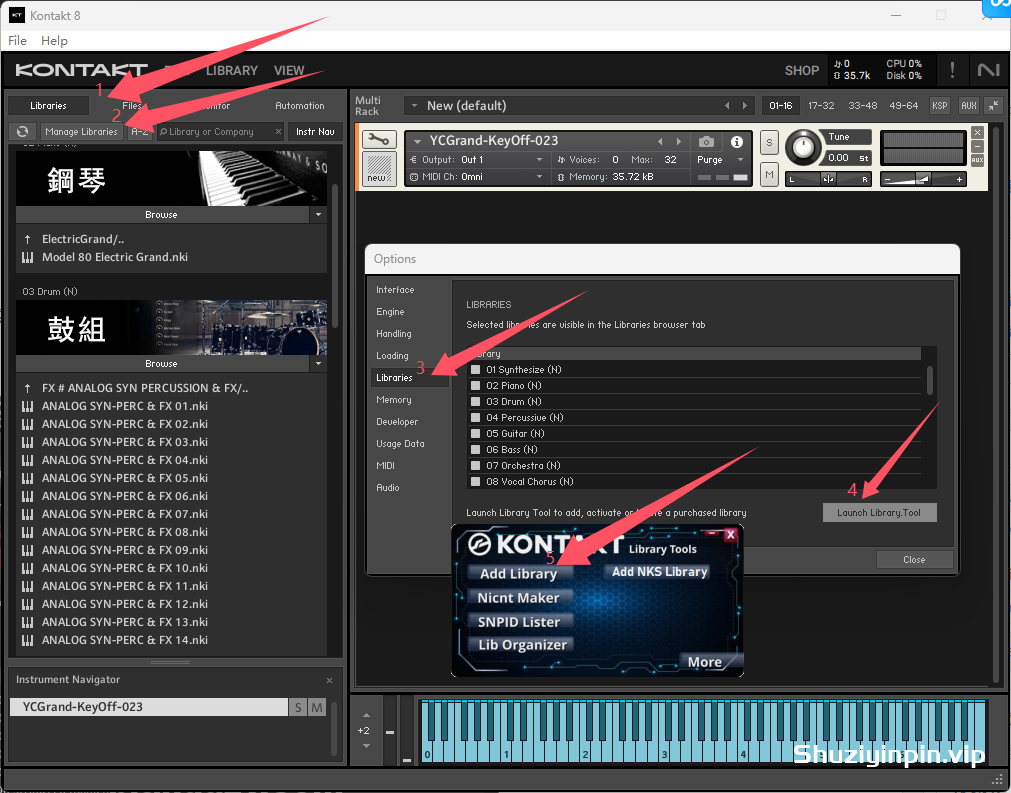Select Audio in Options sidebar
The height and width of the screenshot is (793, 1011).
(388, 488)
